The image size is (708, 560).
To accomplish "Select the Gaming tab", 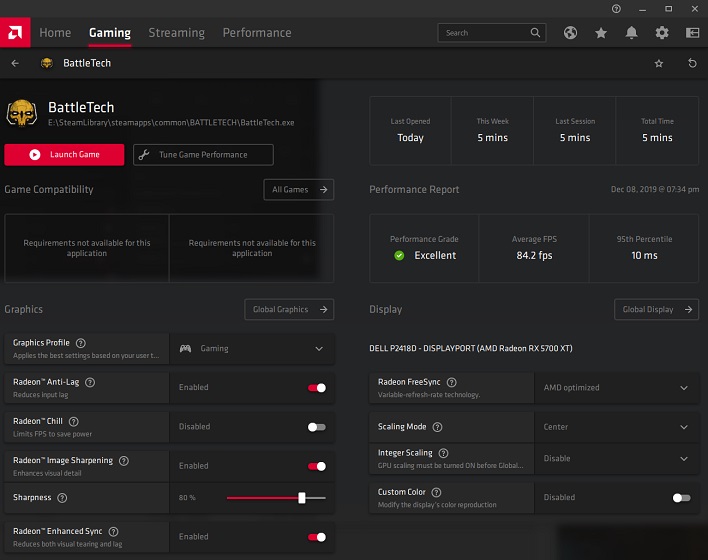I will click(x=110, y=33).
